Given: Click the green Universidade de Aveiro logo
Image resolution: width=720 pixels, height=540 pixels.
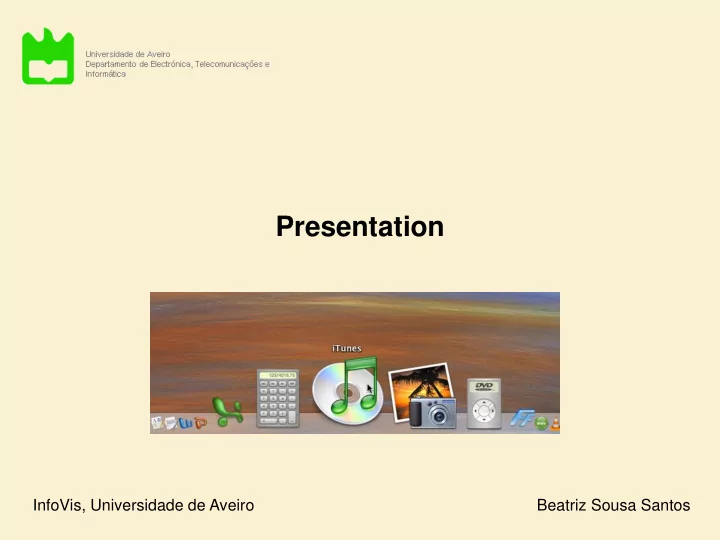Looking at the screenshot, I should click(x=48, y=56).
